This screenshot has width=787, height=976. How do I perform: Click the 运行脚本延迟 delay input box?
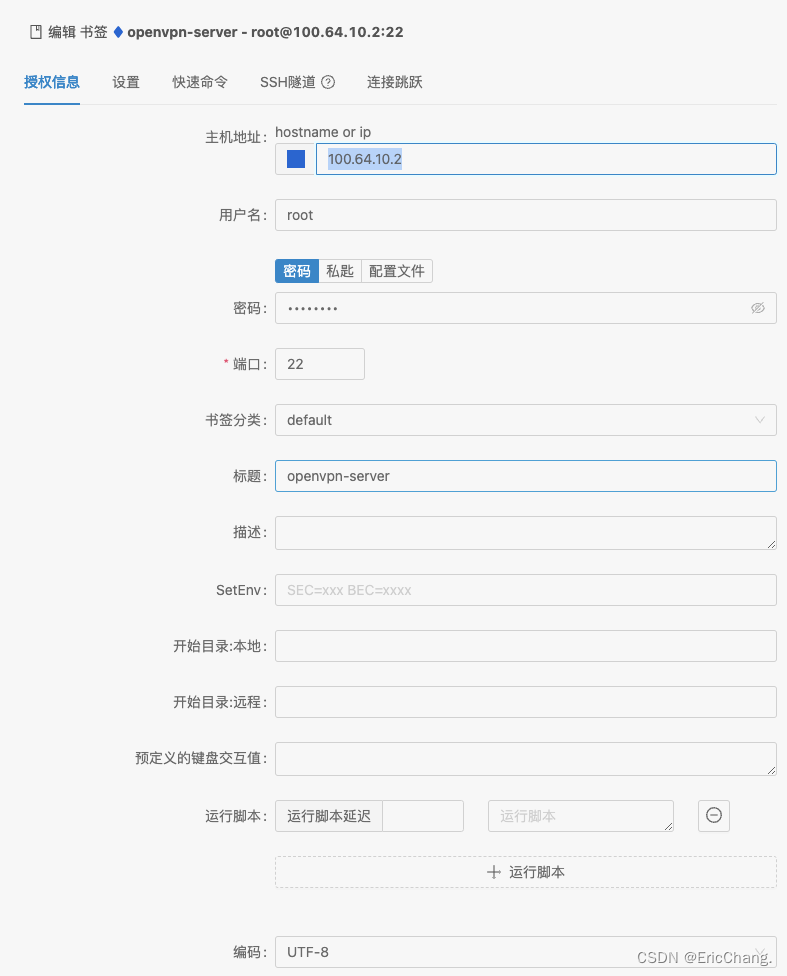[x=423, y=816]
